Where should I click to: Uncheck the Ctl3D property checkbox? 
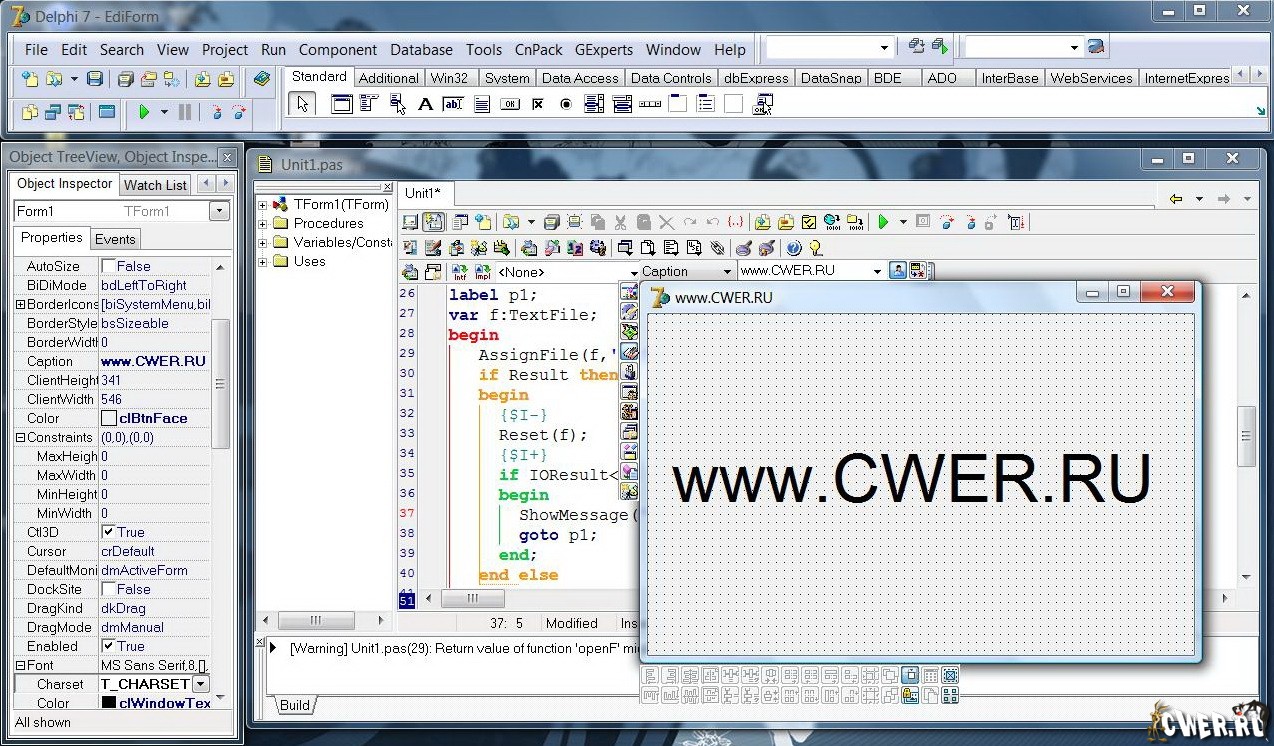pyautogui.click(x=108, y=532)
